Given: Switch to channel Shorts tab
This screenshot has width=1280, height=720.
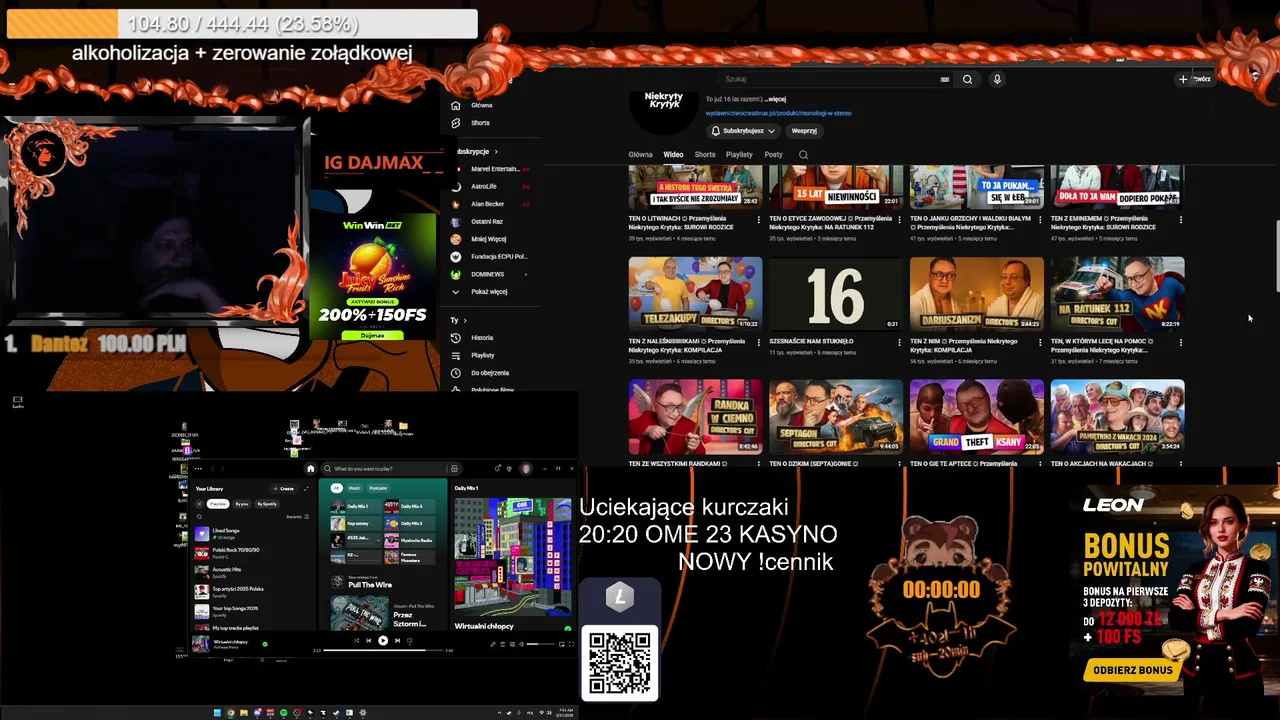Looking at the screenshot, I should tap(705, 155).
